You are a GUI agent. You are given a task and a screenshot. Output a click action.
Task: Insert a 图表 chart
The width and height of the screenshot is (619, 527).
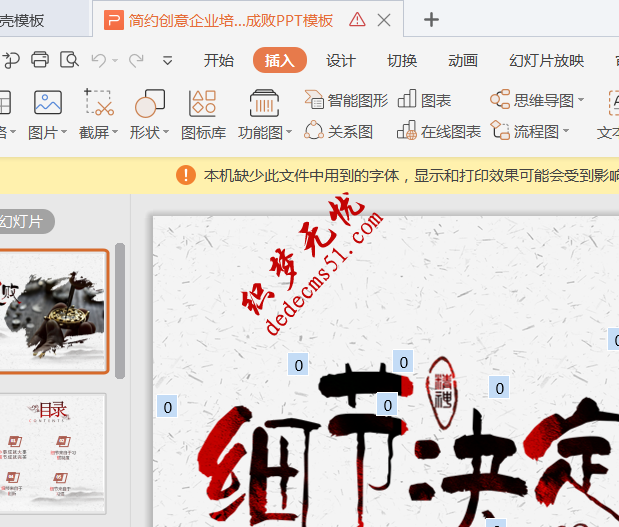tap(424, 100)
